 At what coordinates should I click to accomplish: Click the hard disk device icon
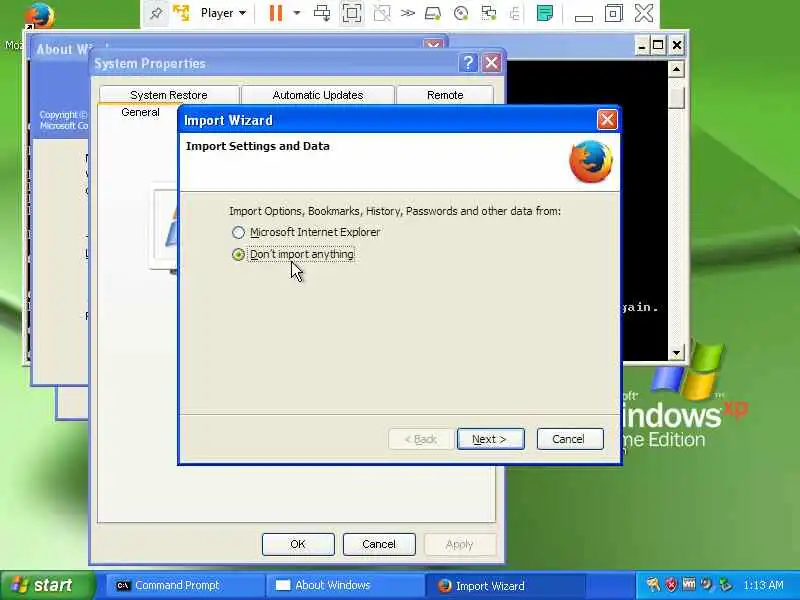point(433,13)
